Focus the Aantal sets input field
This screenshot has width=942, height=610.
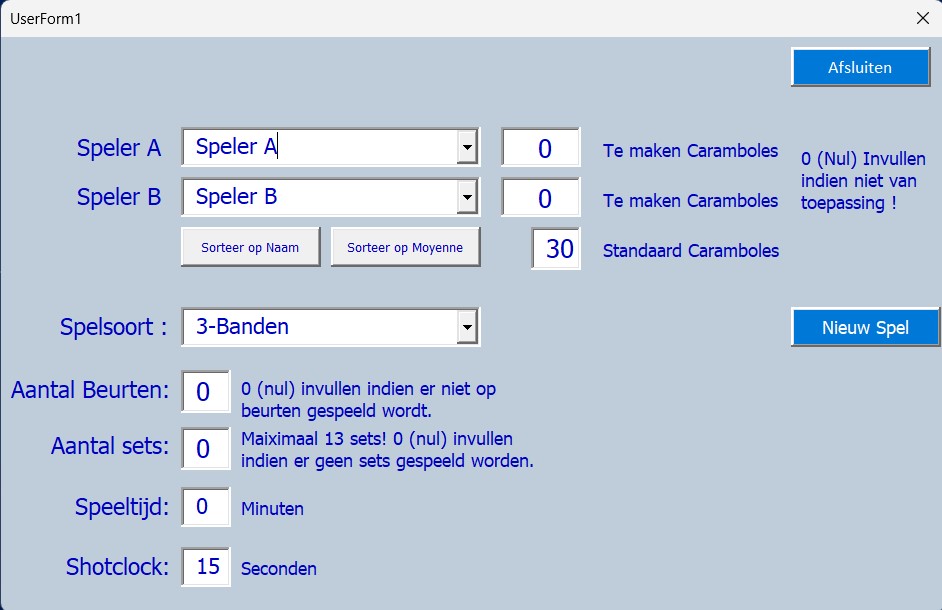coord(205,448)
